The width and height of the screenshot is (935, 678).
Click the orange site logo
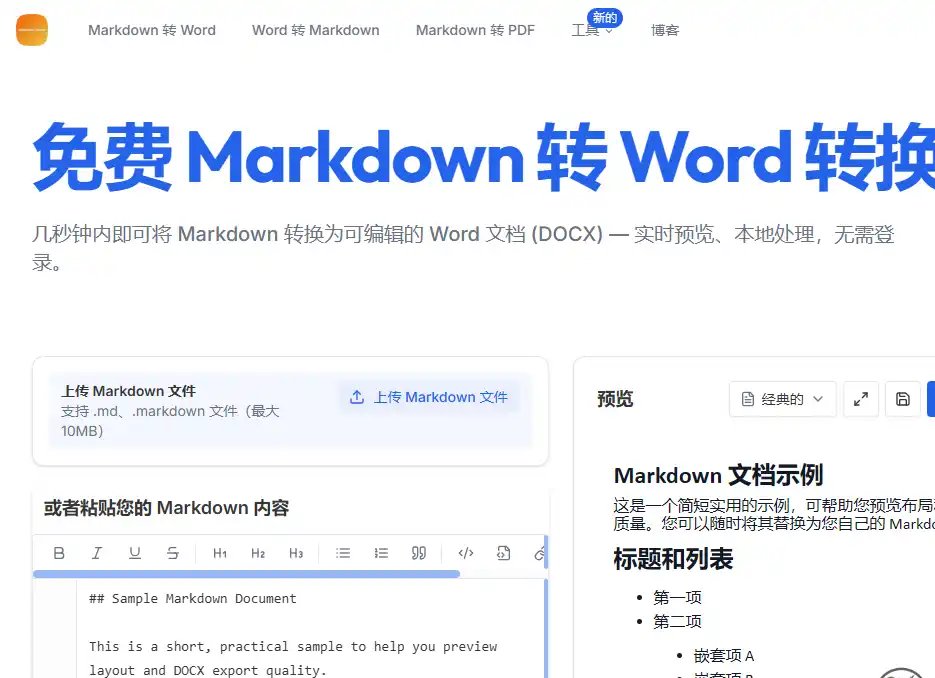(x=32, y=30)
